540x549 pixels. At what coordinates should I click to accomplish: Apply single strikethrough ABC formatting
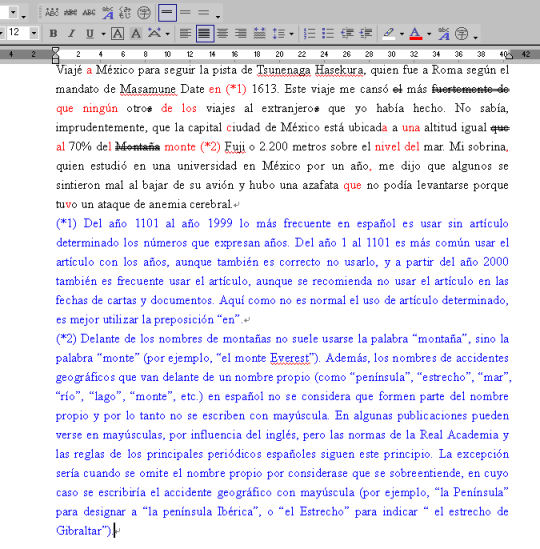(89, 13)
